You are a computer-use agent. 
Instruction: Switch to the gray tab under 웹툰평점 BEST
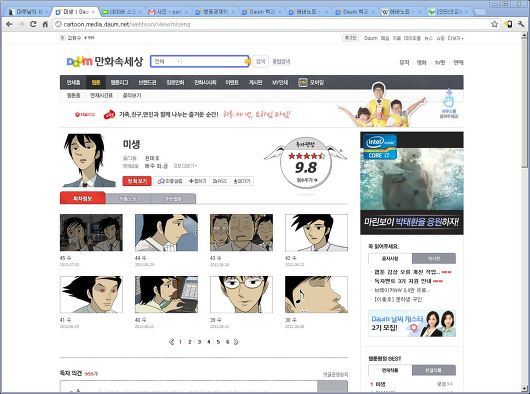click(434, 370)
